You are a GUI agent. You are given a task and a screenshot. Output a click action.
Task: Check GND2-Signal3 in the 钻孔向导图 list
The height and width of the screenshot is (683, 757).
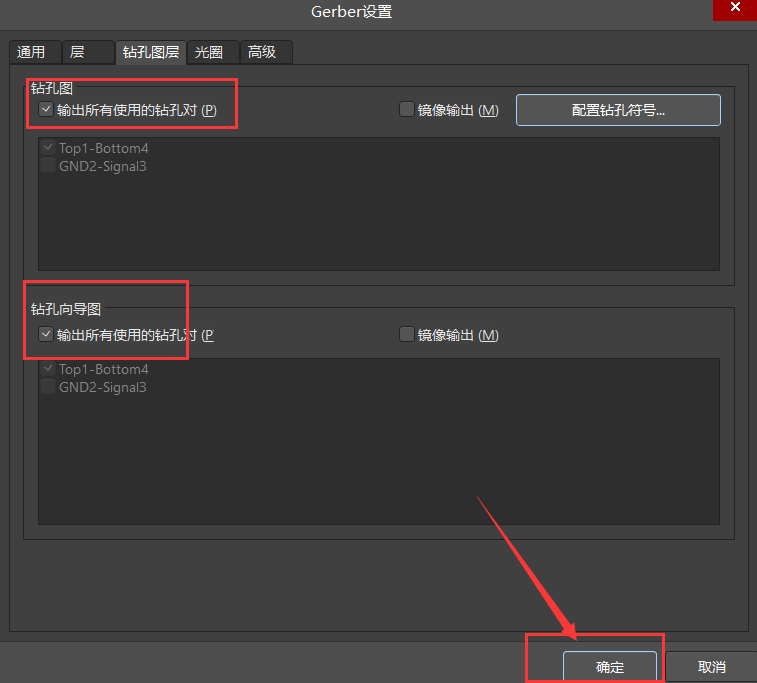(48, 387)
